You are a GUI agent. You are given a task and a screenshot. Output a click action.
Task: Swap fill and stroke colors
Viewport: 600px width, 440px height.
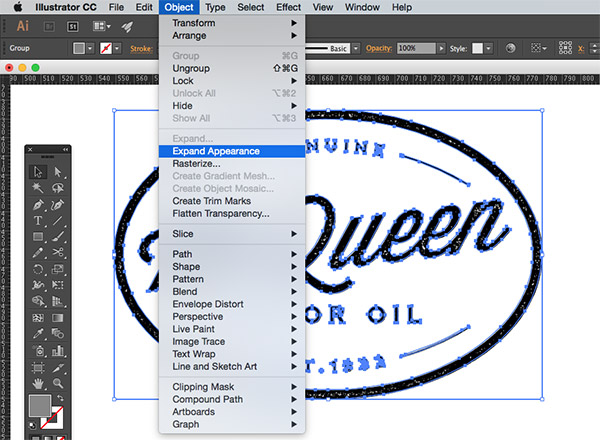[x=60, y=398]
